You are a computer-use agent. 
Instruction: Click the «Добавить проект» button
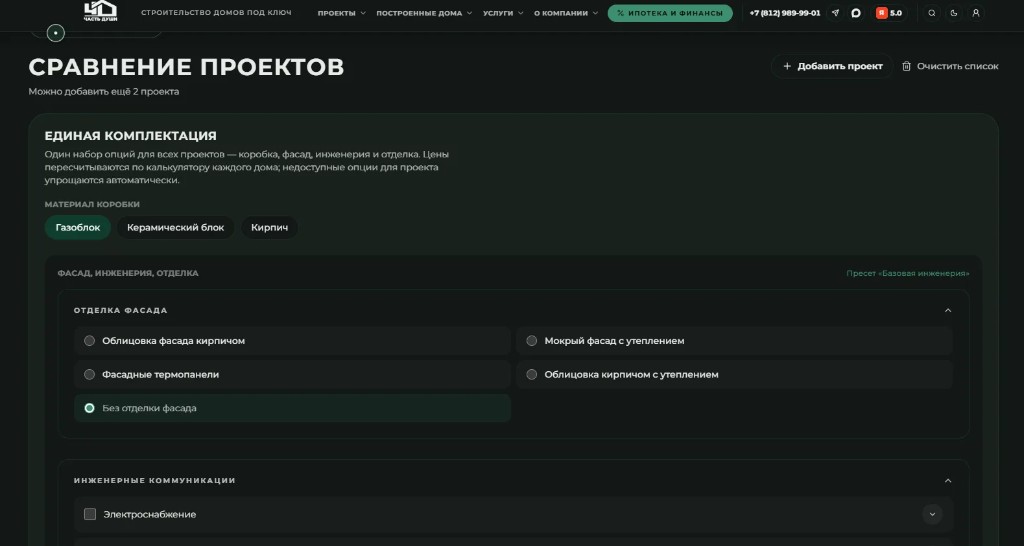tap(832, 66)
